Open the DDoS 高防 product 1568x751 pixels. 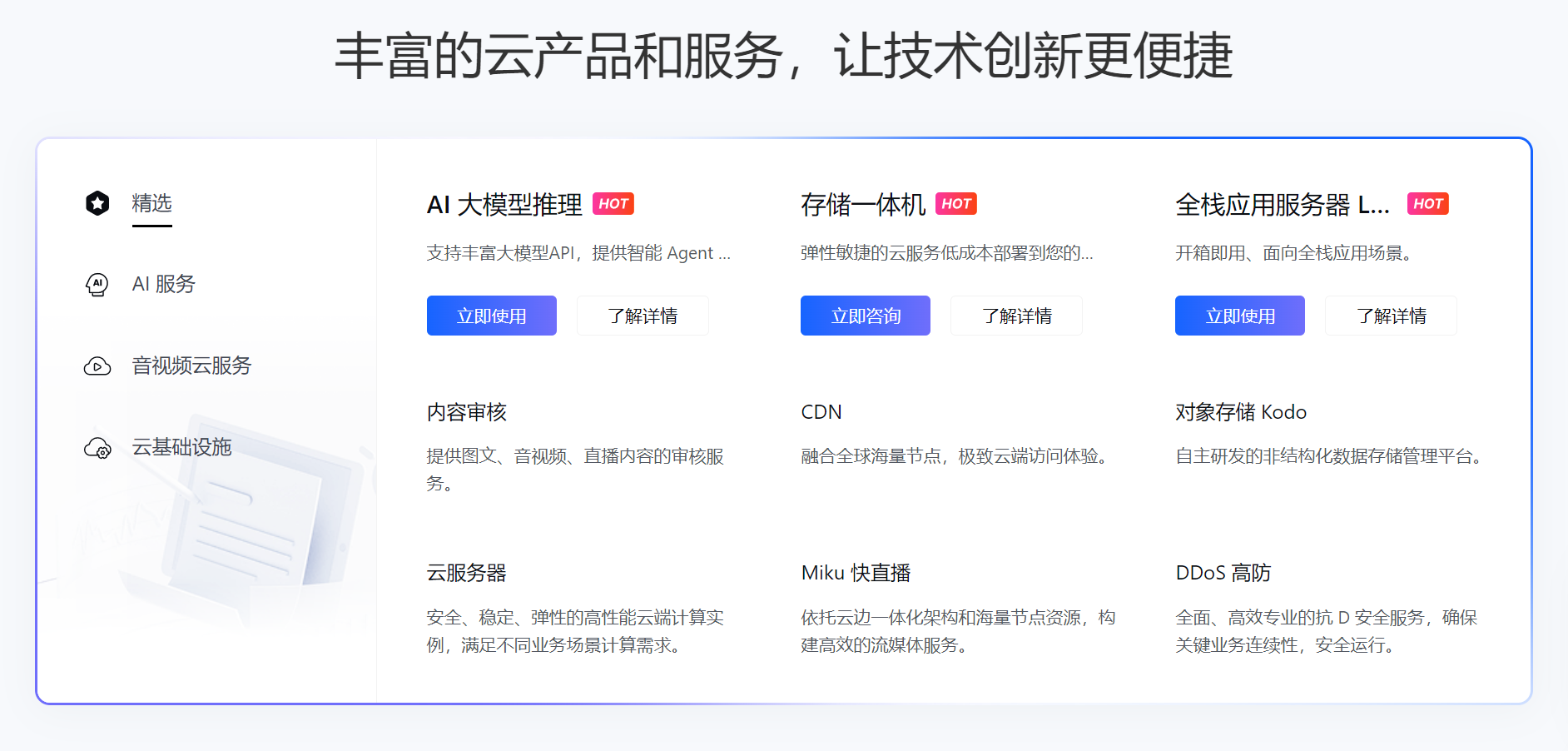pyautogui.click(x=1223, y=573)
